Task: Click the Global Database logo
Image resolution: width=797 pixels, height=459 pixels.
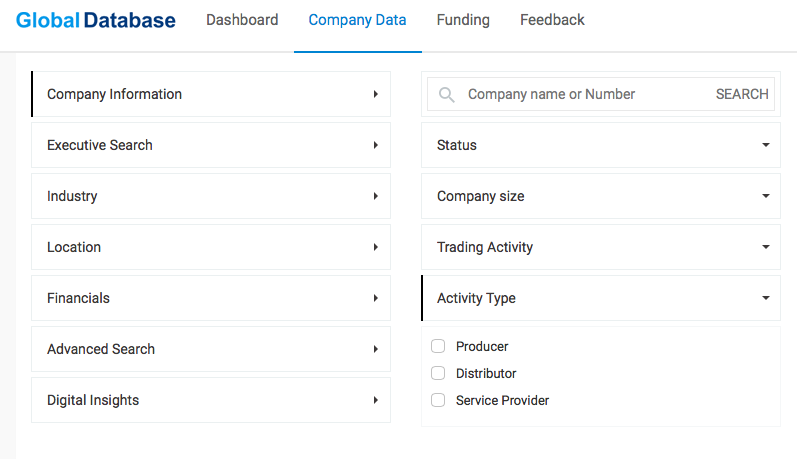Action: coord(96,20)
